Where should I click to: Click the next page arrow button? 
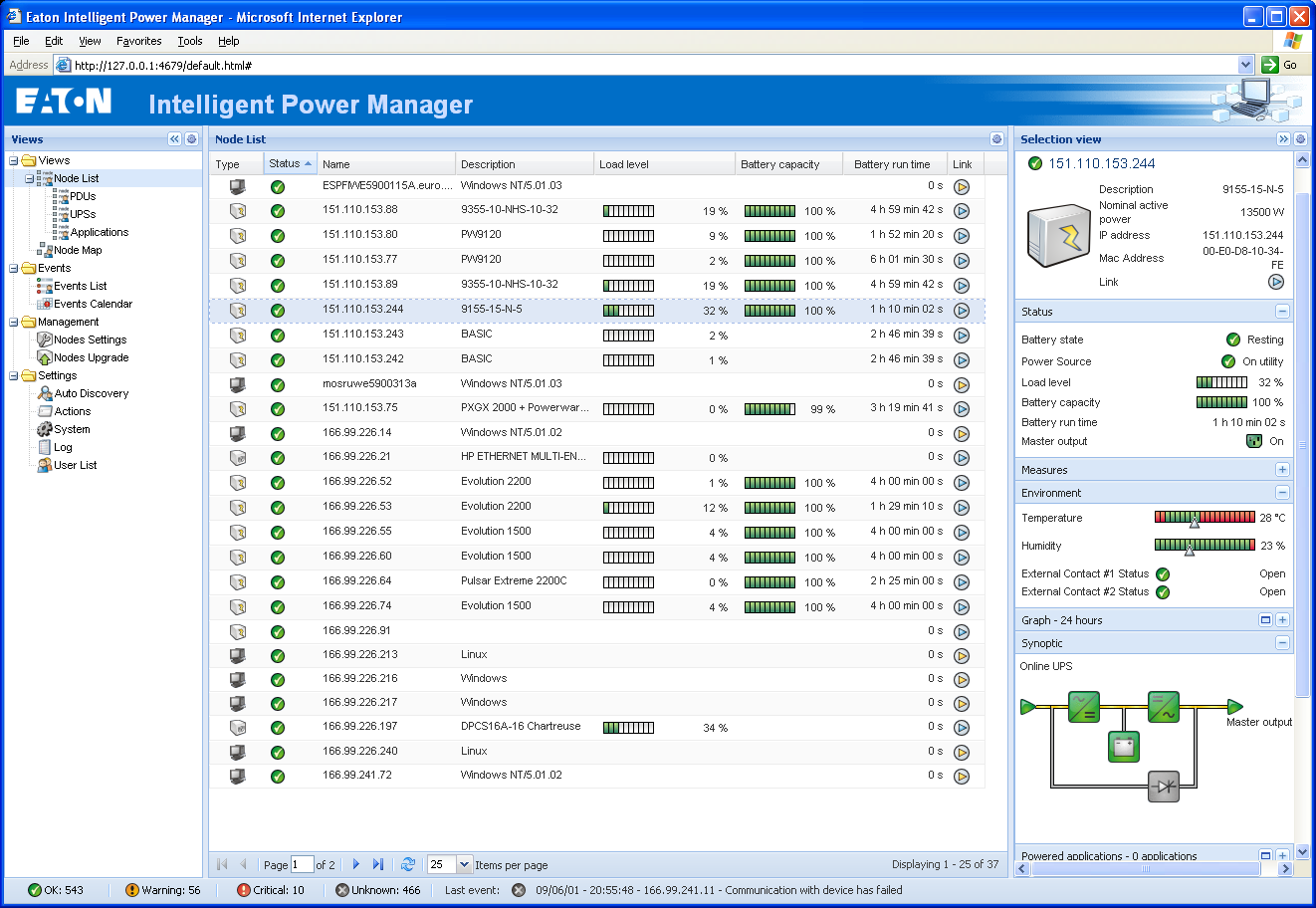click(356, 864)
